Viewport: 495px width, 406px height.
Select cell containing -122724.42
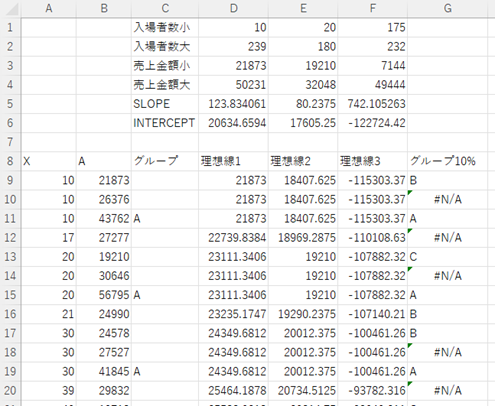pos(373,123)
